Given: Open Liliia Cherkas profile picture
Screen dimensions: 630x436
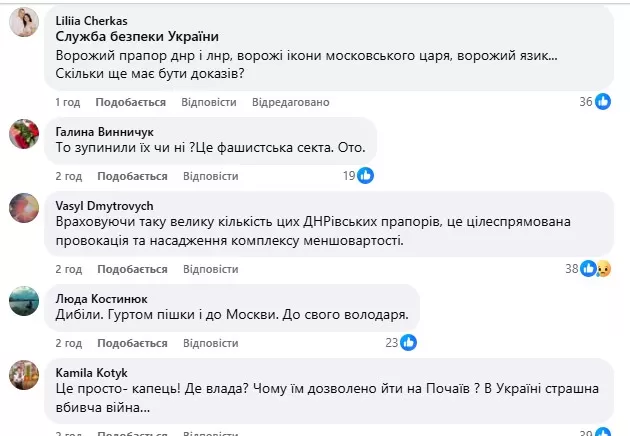Looking at the screenshot, I should [24, 22].
